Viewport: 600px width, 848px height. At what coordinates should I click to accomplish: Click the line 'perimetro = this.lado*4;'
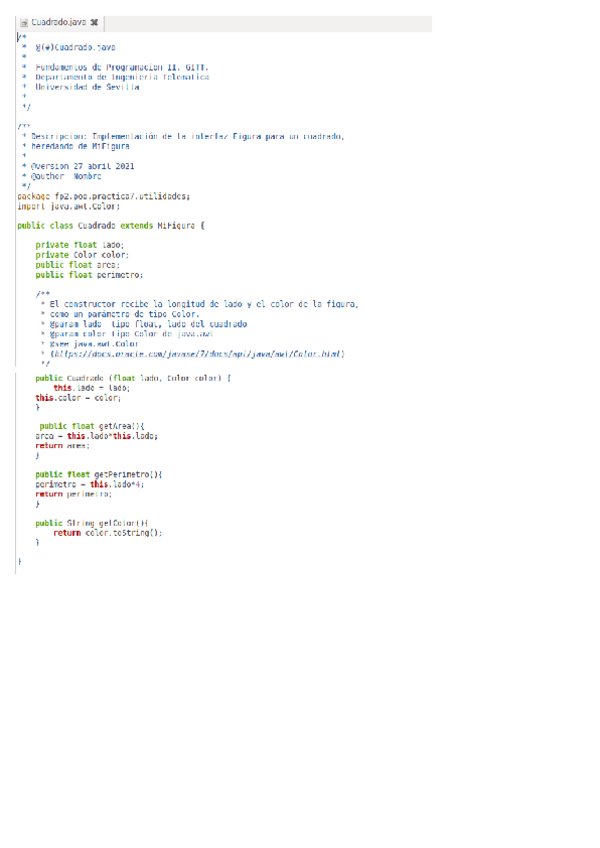coord(89,484)
